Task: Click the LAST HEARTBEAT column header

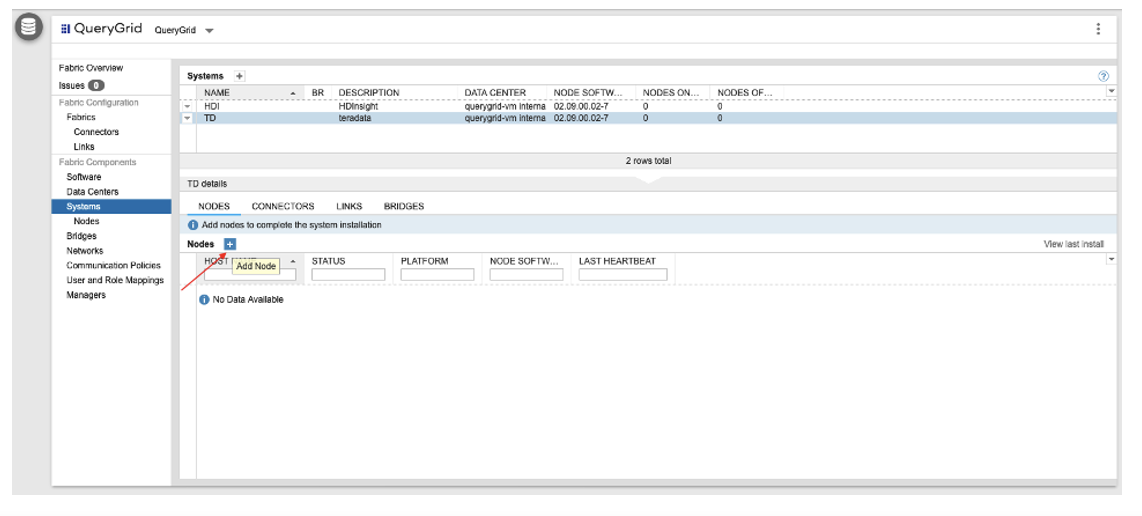Action: (617, 261)
